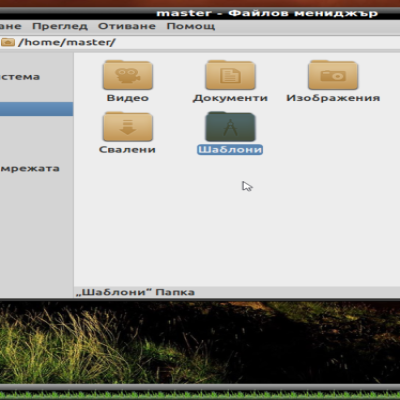This screenshot has height=400, width=400.
Task: Click the Видео folder label
Action: click(128, 98)
